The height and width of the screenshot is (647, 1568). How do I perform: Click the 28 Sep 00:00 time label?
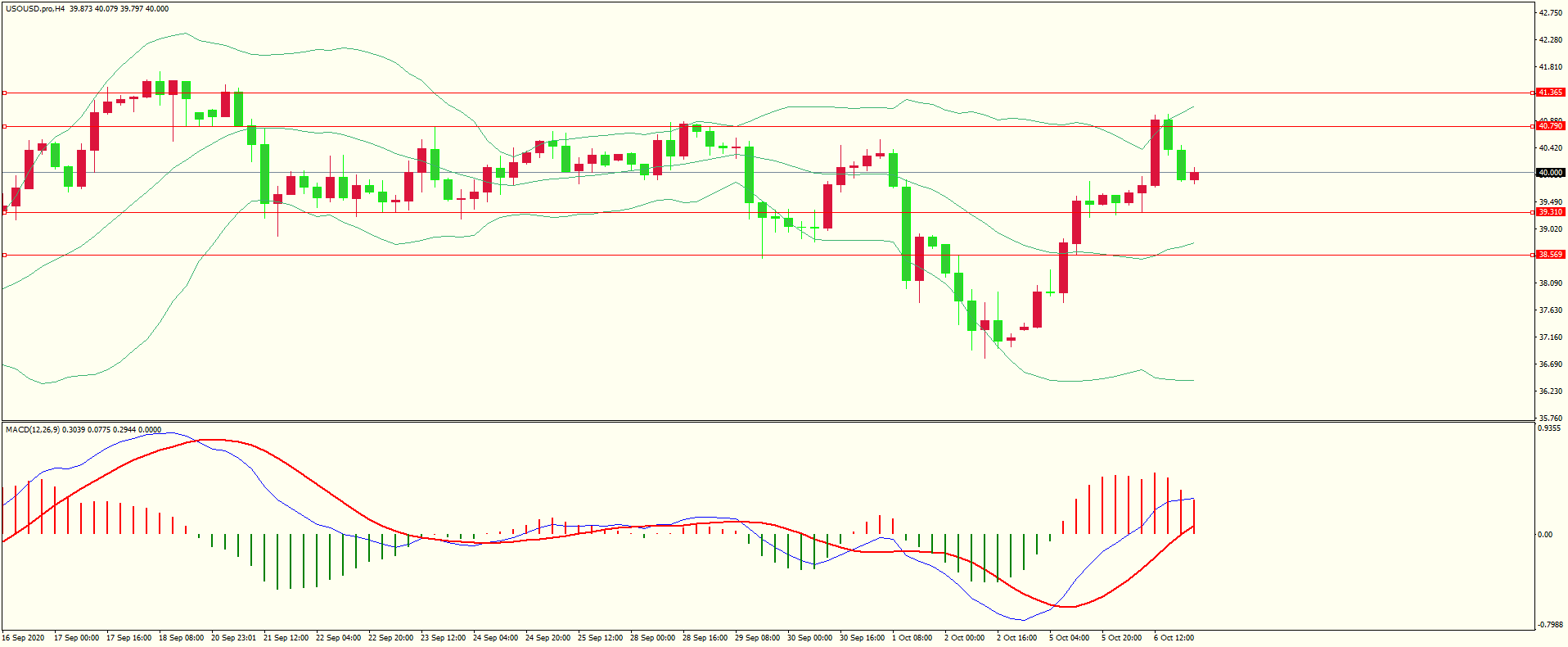point(652,638)
